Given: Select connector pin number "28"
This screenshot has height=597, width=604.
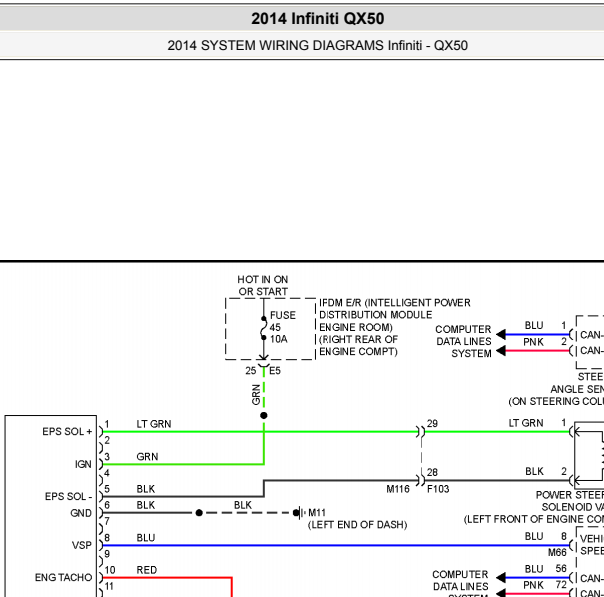Looking at the screenshot, I should (x=432, y=472).
